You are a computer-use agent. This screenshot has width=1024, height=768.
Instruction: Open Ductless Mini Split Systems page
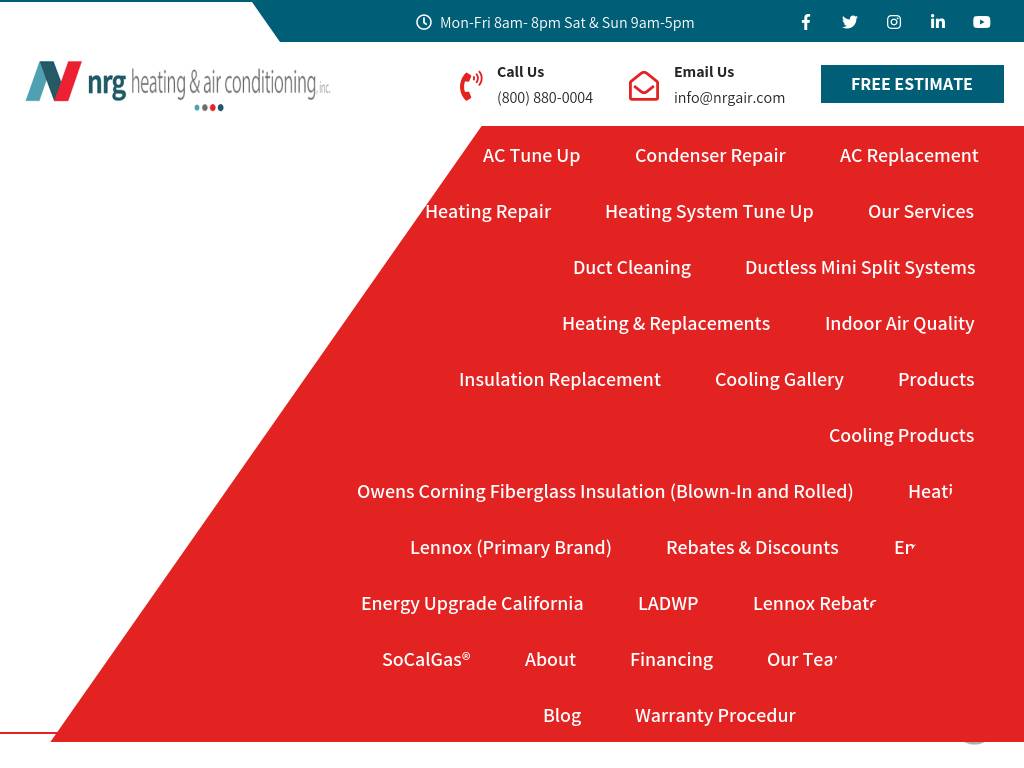tap(859, 267)
